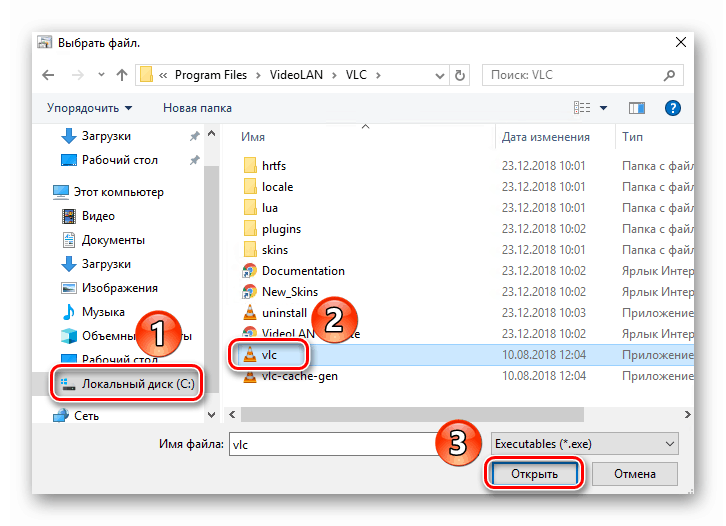Select the skins folder icon
The width and height of the screenshot is (726, 526).
pyautogui.click(x=250, y=250)
